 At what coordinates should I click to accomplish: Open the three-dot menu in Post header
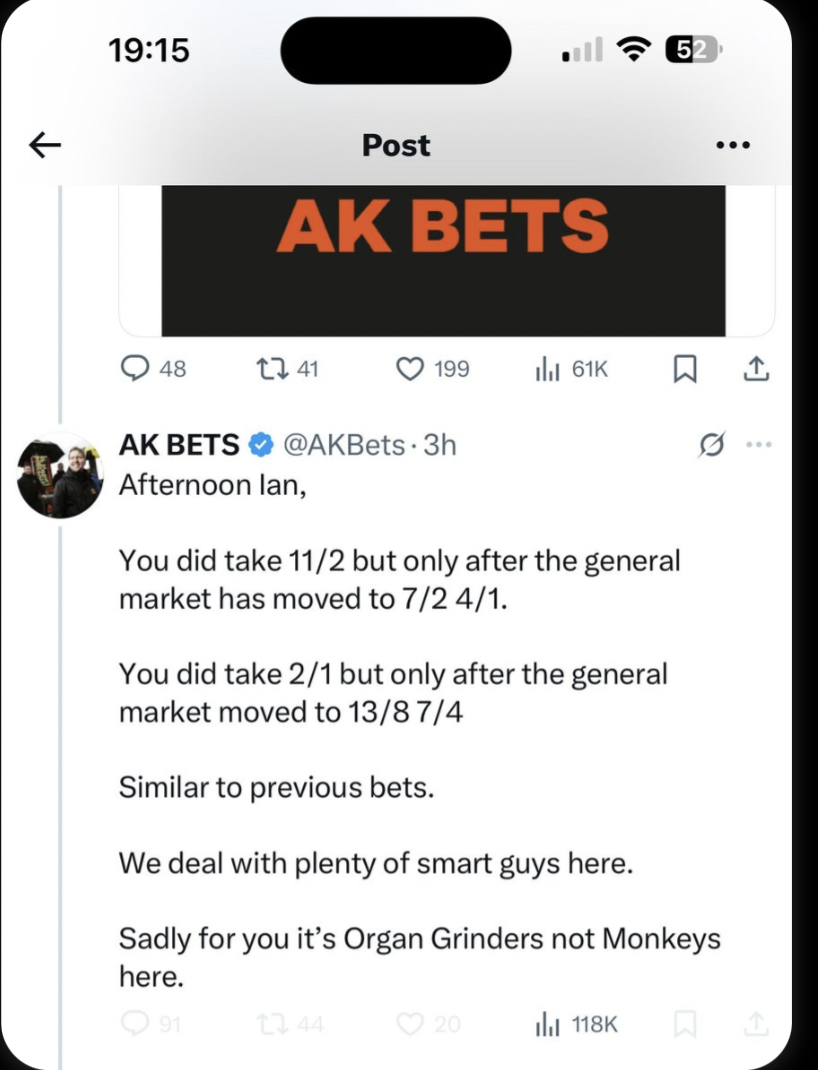[733, 146]
